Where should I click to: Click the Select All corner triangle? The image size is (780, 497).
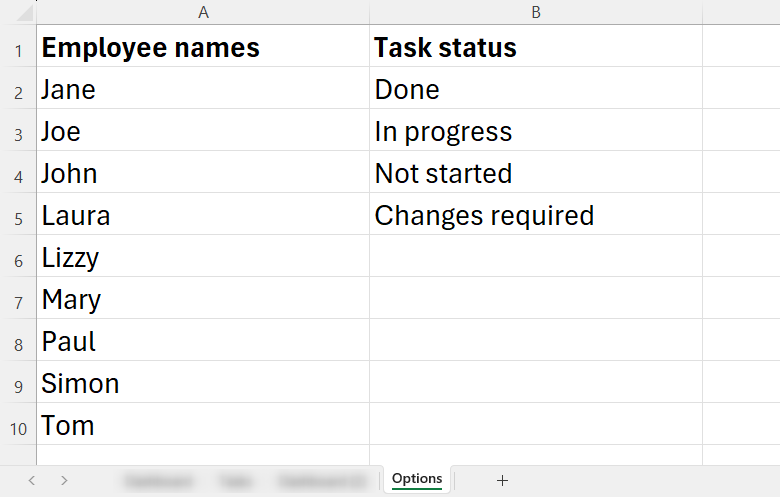[x=25, y=12]
